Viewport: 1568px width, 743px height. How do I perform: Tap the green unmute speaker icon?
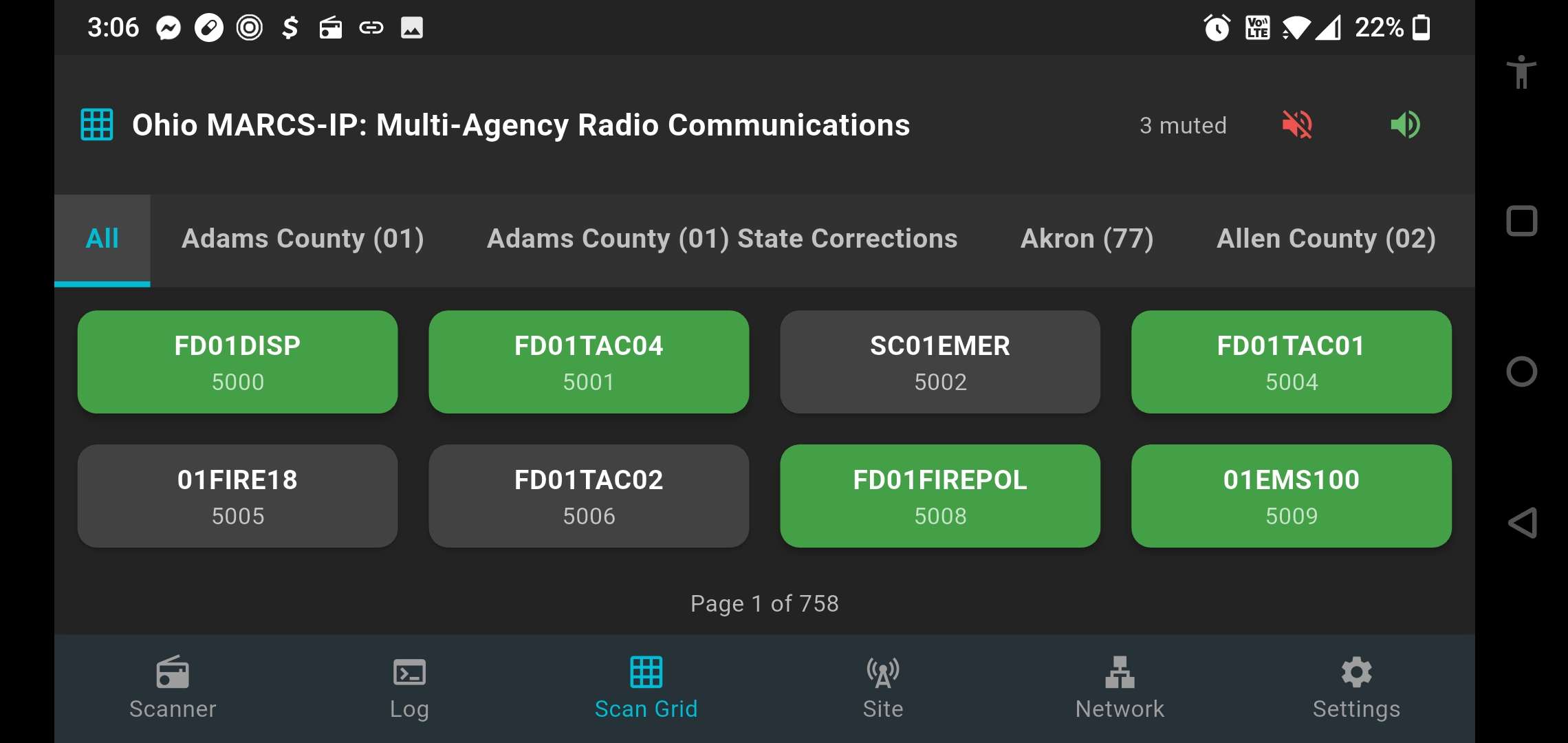coord(1405,125)
